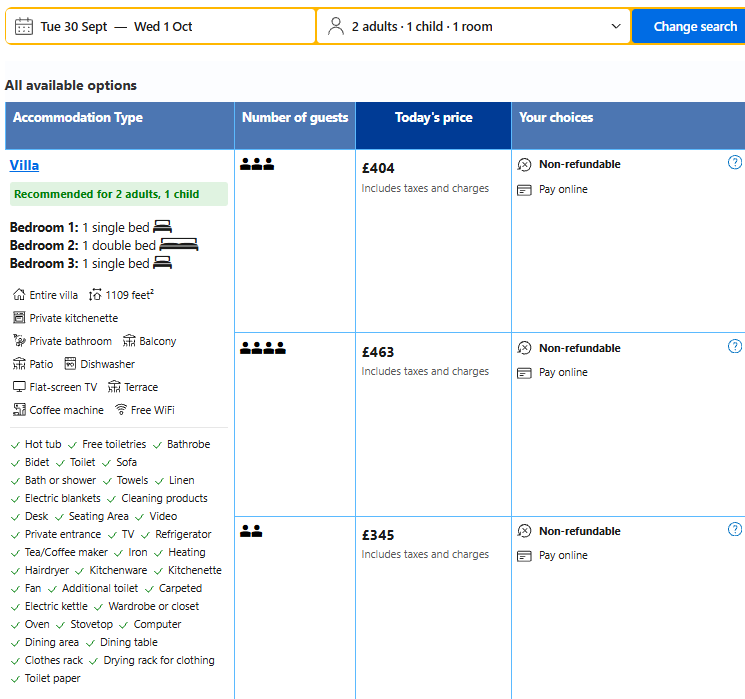Click the three-guest occupancy icon
This screenshot has width=745, height=699.
coord(256,165)
